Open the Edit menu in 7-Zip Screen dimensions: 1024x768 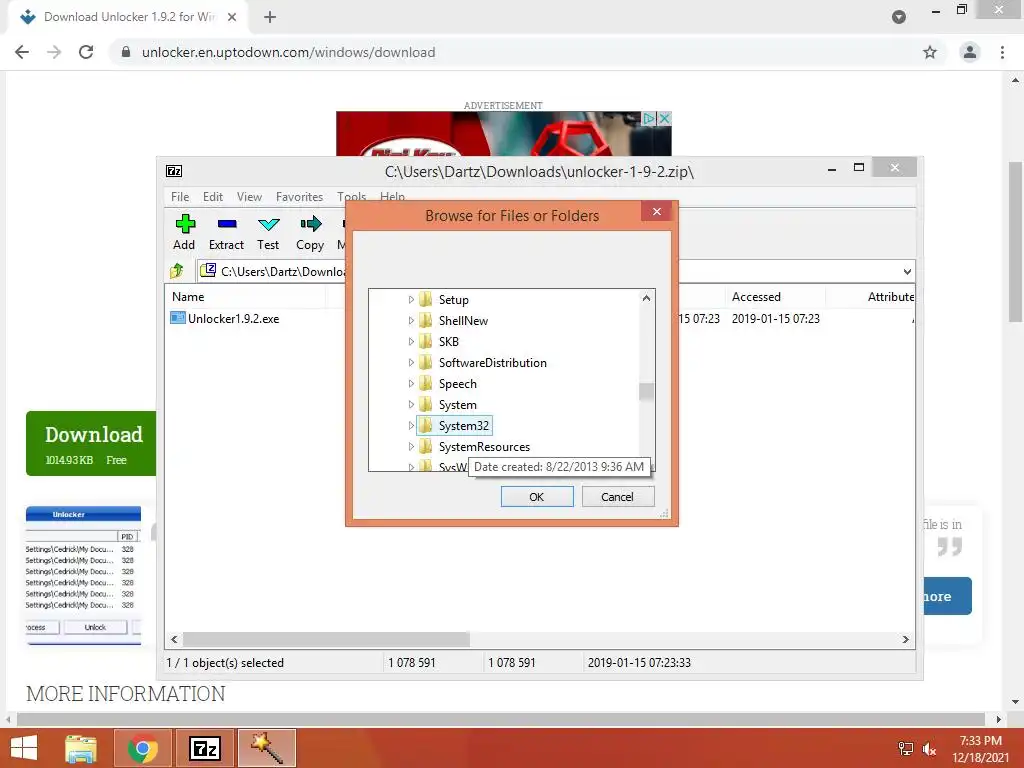point(213,197)
